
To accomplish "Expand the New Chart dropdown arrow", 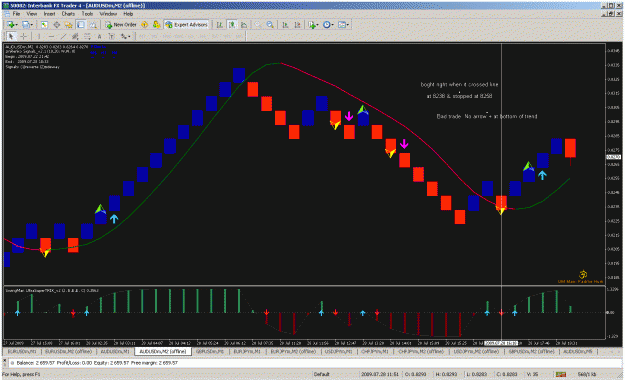I will [16, 25].
